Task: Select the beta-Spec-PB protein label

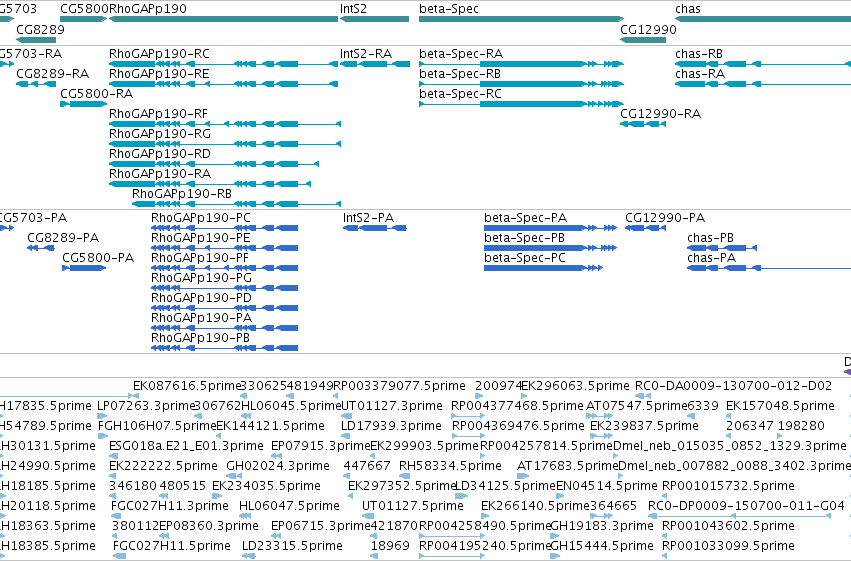Action: pyautogui.click(x=524, y=238)
